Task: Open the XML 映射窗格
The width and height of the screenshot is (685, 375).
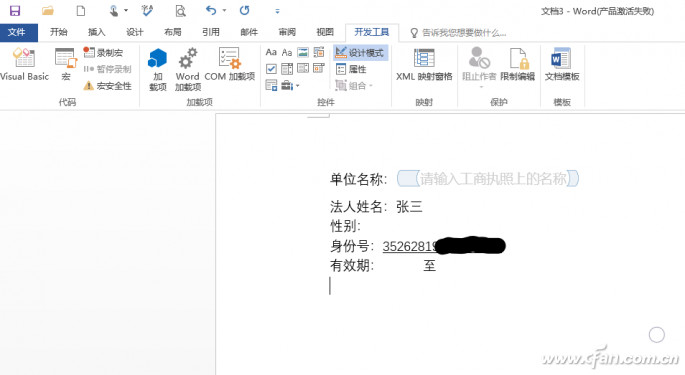Action: click(x=424, y=64)
